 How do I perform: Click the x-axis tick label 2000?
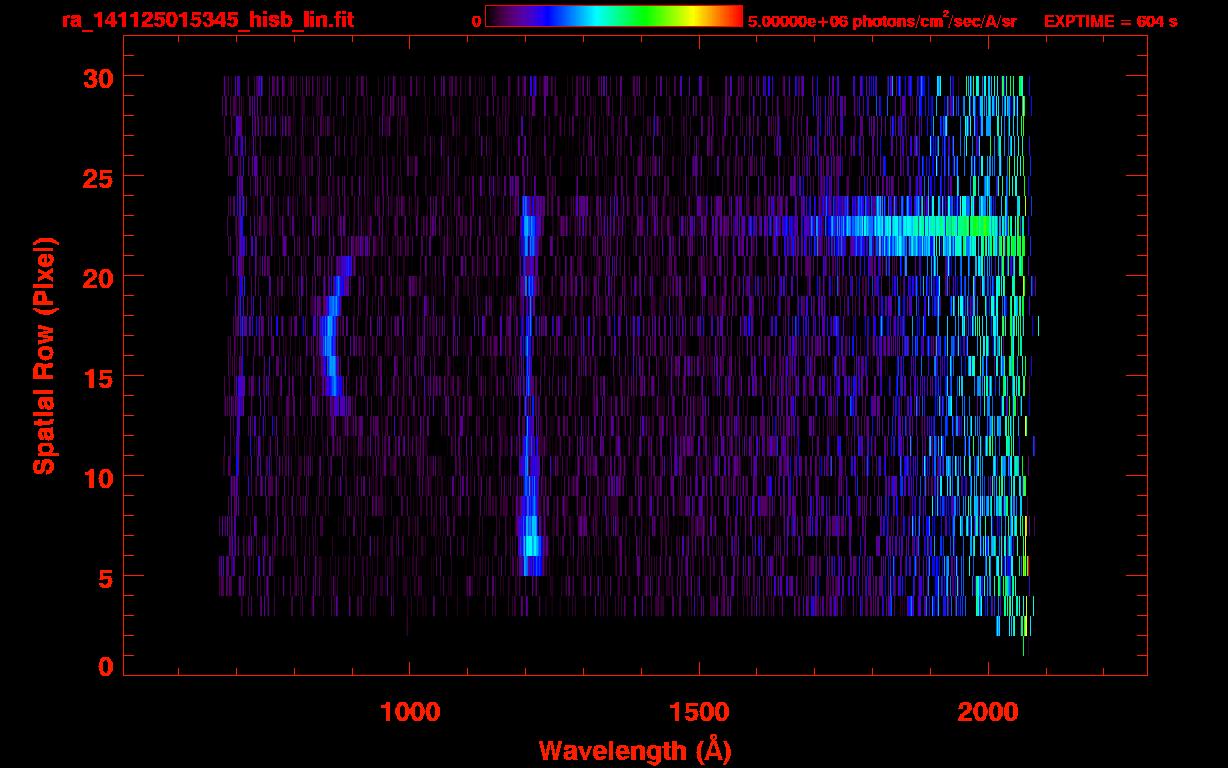(x=988, y=712)
